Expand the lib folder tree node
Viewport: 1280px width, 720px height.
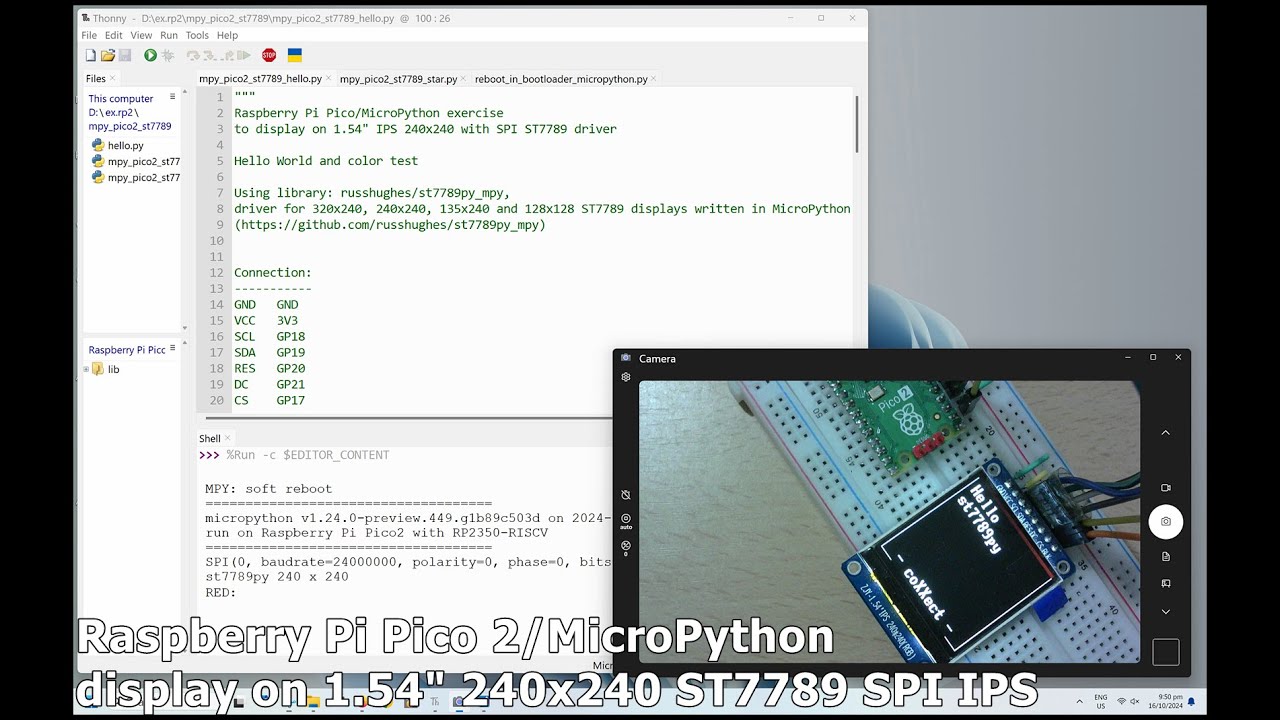click(87, 369)
